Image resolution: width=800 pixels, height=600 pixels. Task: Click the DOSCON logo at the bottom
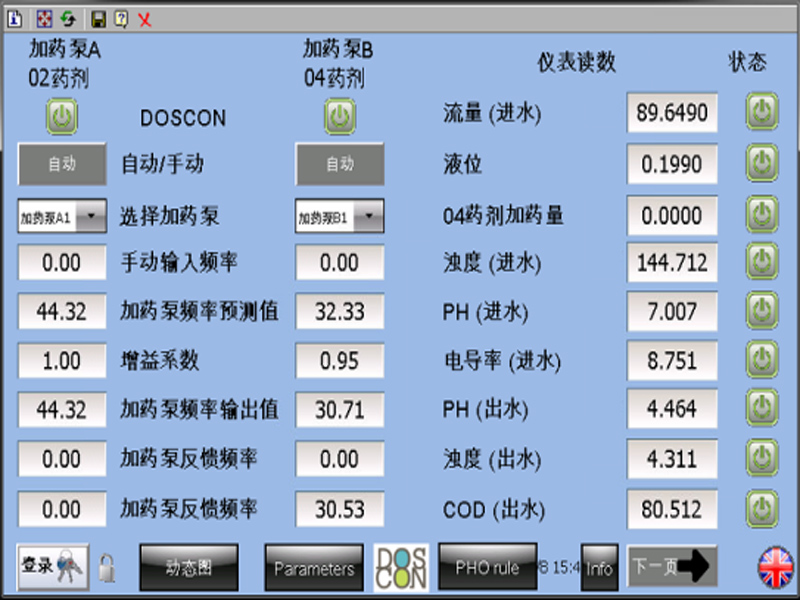click(x=400, y=567)
